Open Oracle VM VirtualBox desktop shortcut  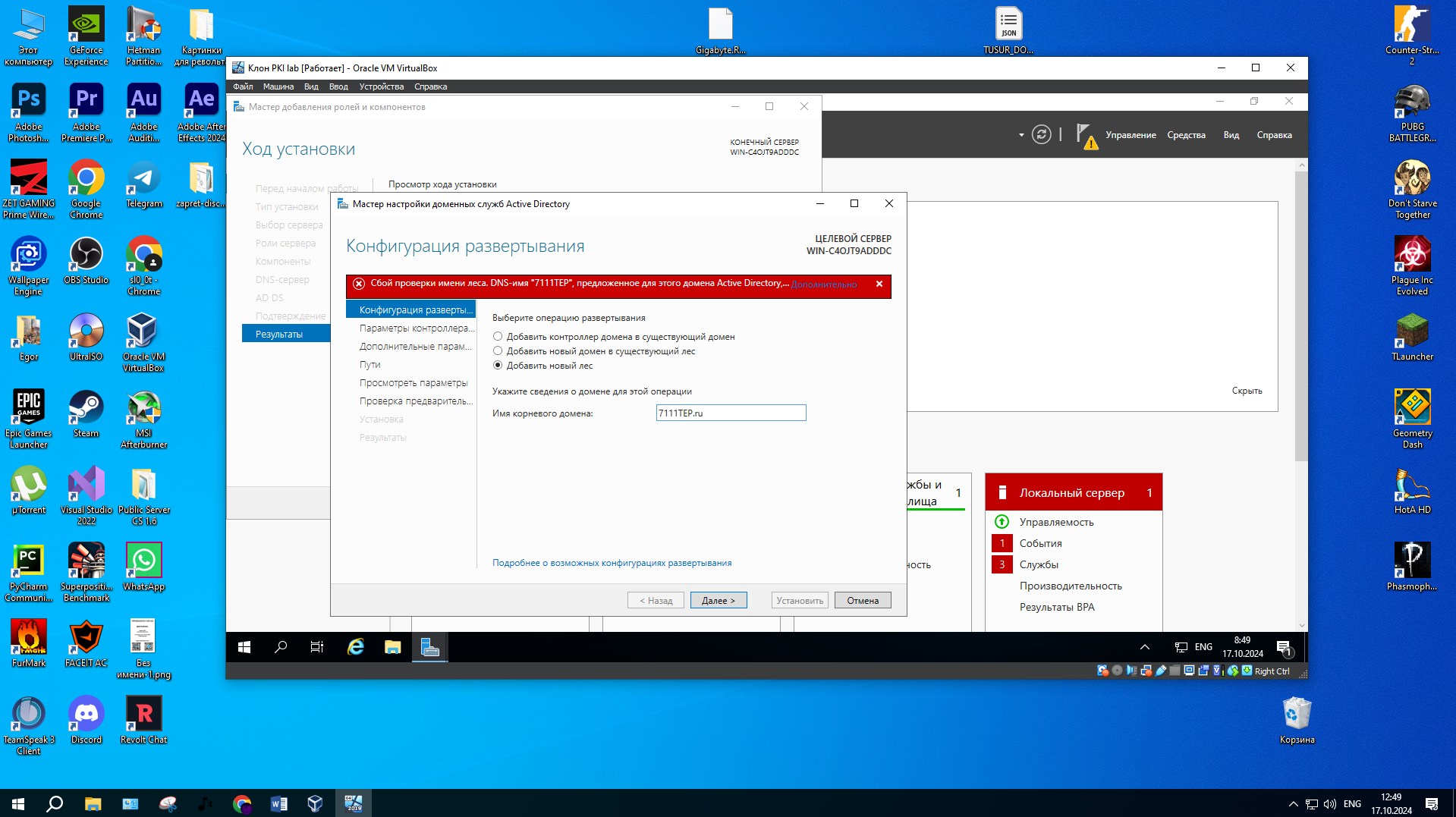click(143, 342)
